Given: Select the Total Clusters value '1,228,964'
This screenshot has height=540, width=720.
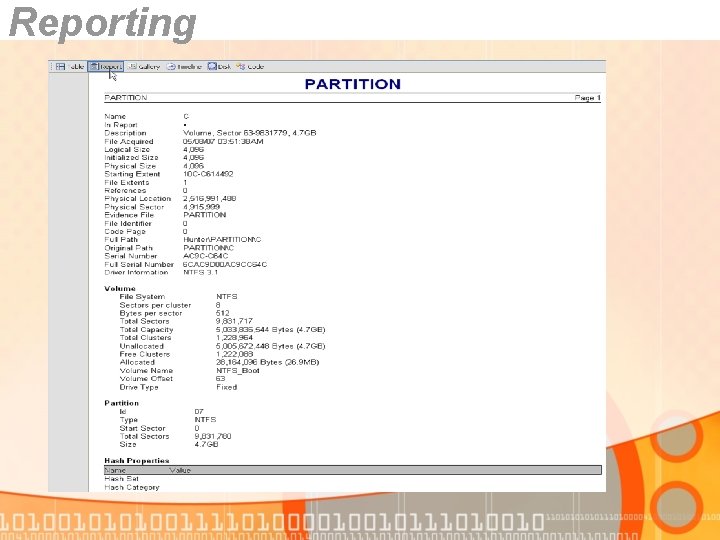Looking at the screenshot, I should (234, 338).
